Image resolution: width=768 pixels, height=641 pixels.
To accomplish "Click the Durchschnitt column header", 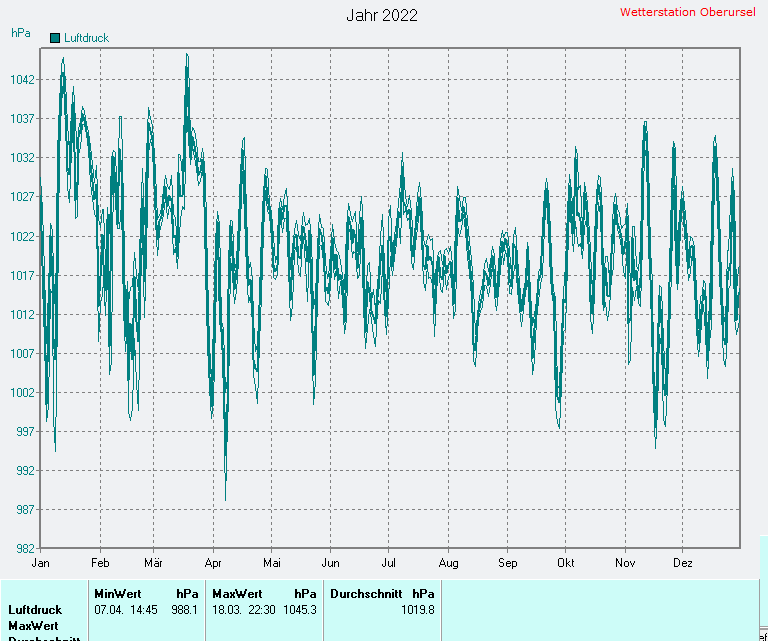I will 366,594.
